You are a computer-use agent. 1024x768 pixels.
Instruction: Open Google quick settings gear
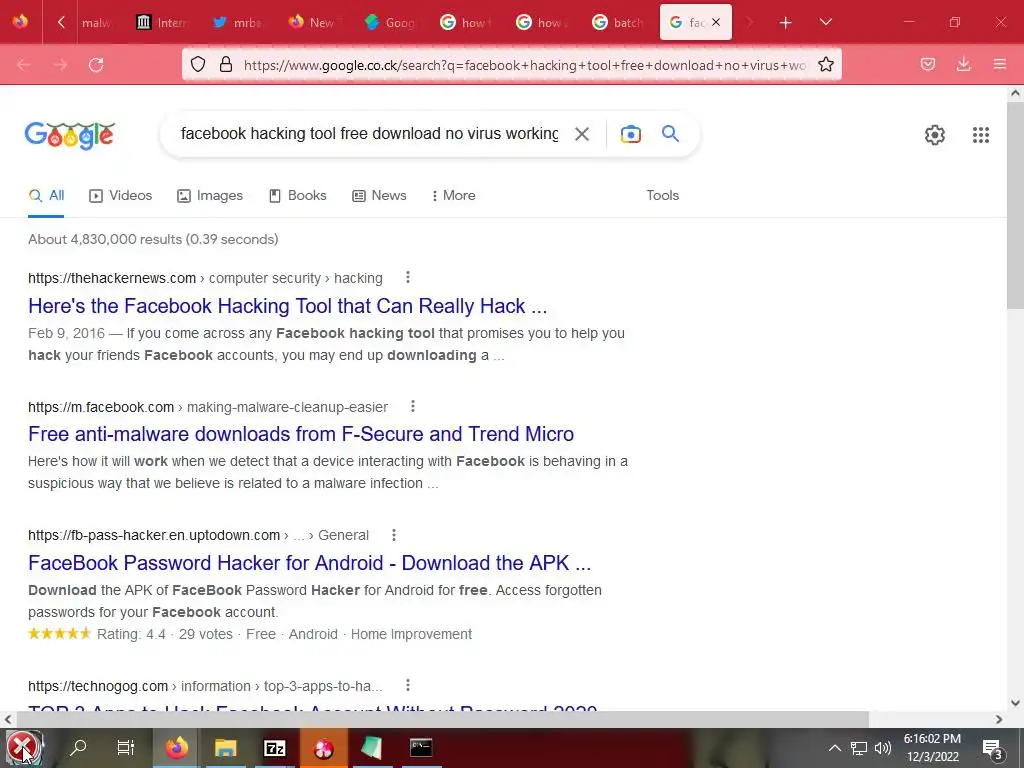coord(935,135)
